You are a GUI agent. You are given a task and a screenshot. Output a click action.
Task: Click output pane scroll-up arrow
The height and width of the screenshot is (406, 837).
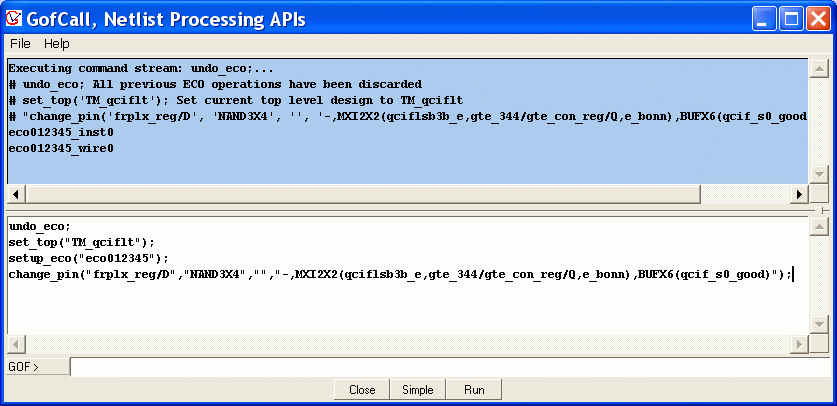click(819, 68)
